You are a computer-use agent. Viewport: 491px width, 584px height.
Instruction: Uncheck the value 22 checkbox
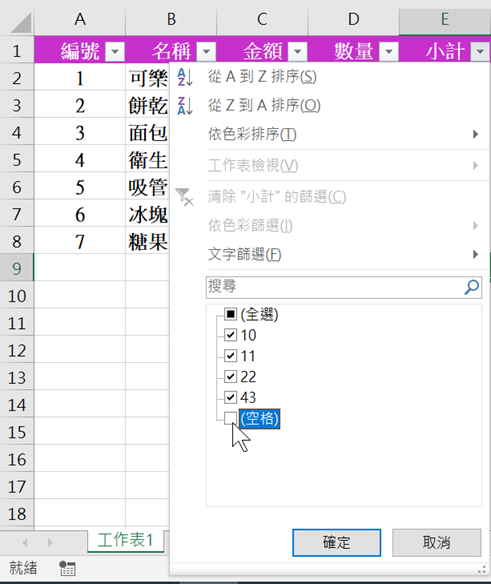click(230, 377)
